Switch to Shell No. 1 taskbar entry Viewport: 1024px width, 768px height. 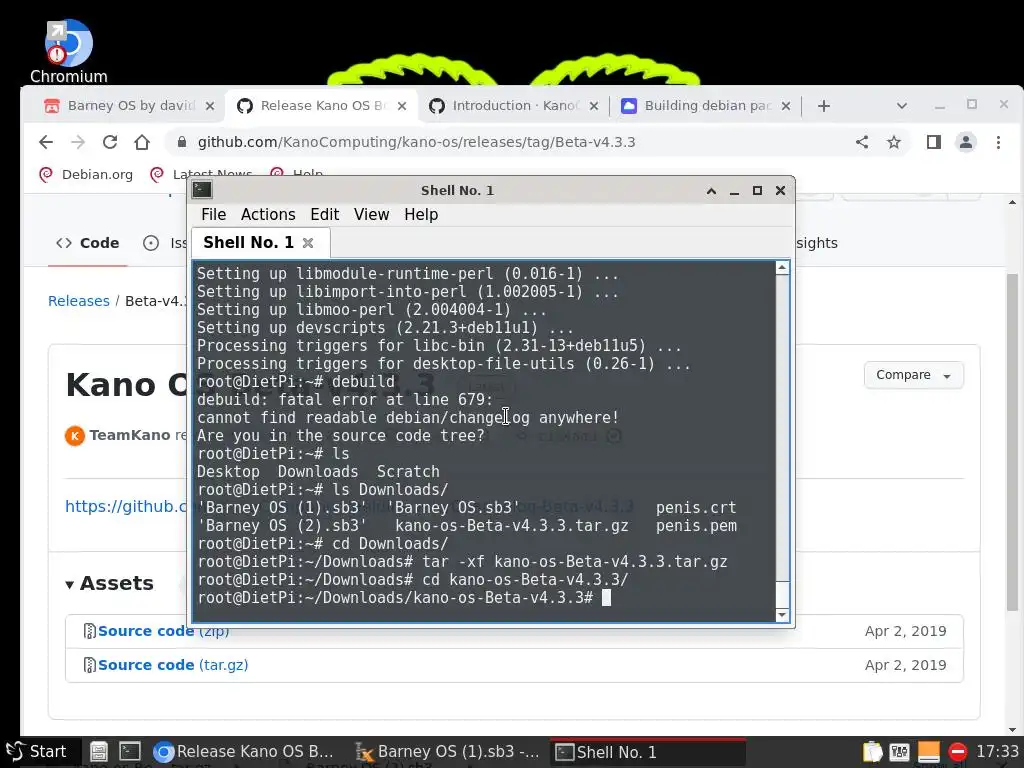click(x=648, y=752)
